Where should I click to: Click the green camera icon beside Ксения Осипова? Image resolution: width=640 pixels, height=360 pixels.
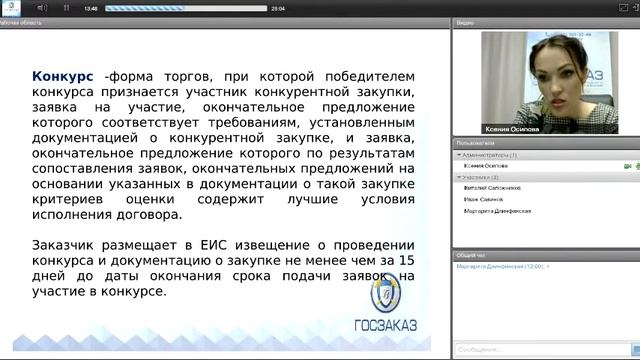(x=627, y=166)
